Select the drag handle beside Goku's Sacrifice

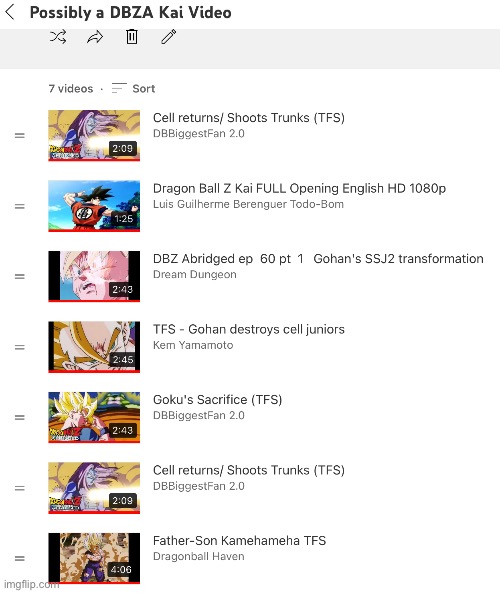click(x=20, y=417)
